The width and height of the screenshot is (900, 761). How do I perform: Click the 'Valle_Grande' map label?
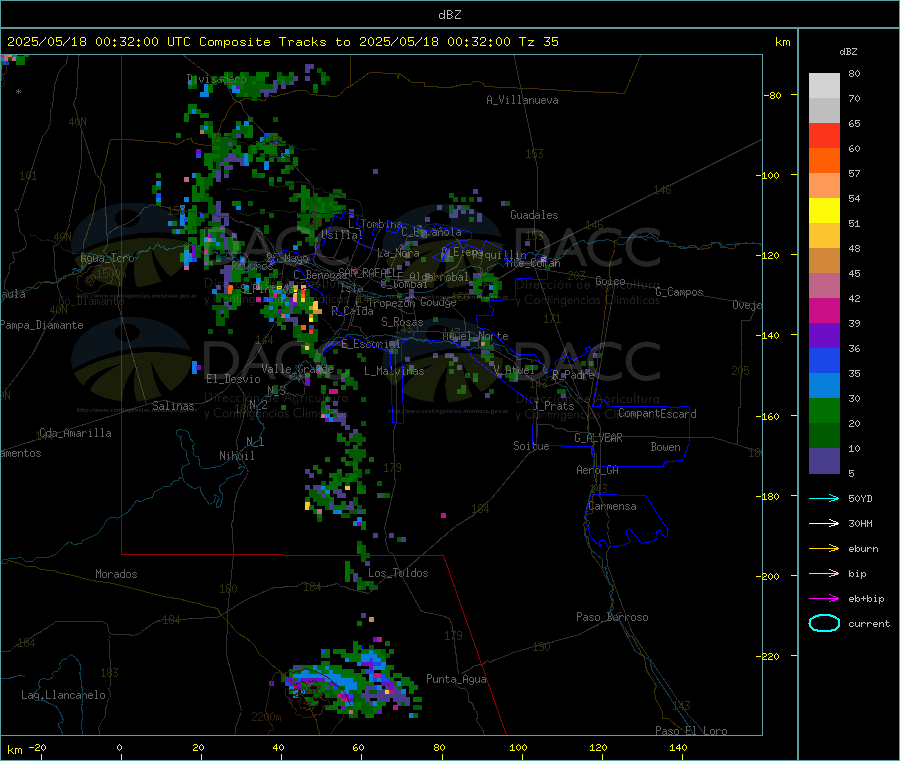(x=297, y=369)
